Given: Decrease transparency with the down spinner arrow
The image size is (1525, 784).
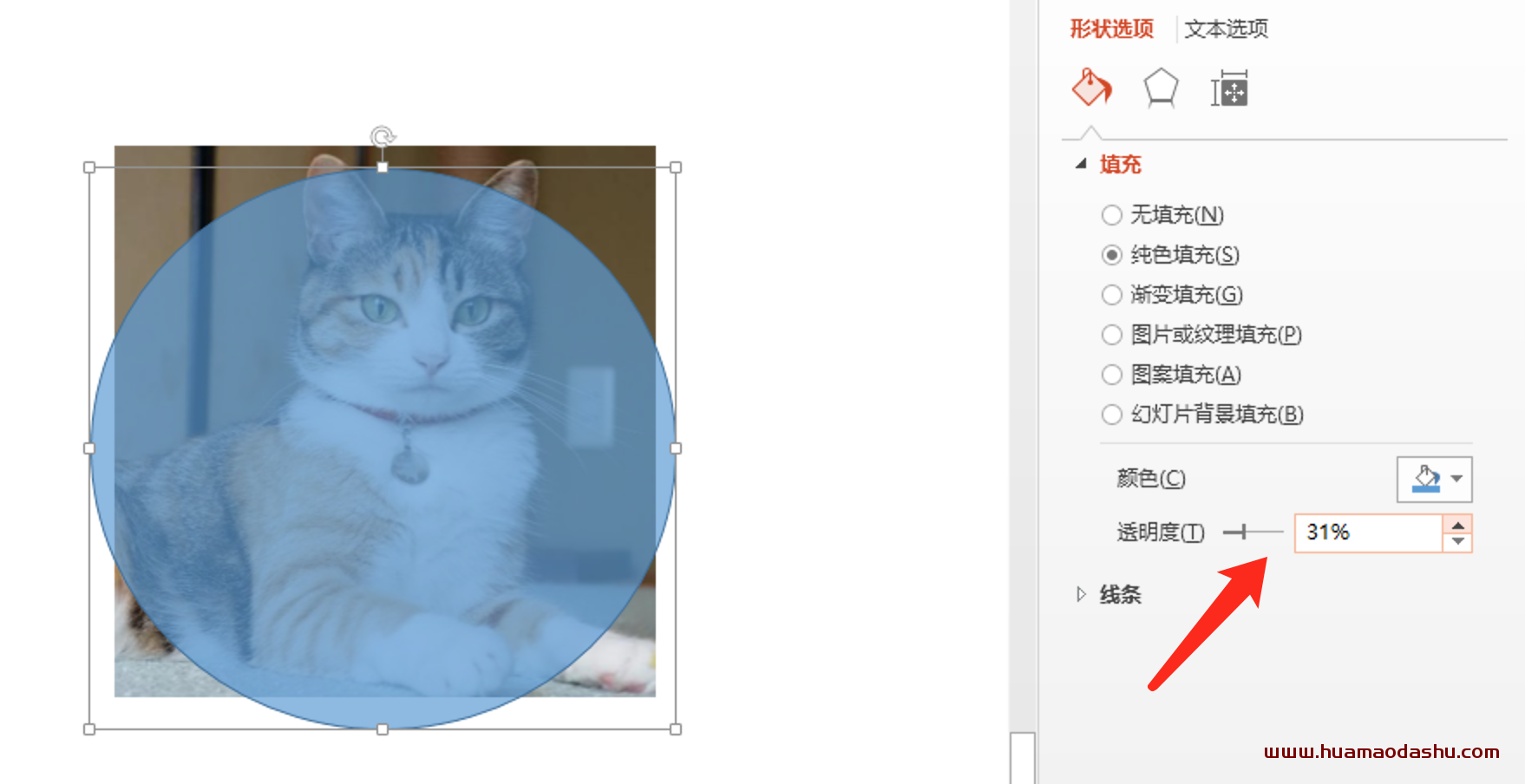Looking at the screenshot, I should [1458, 542].
